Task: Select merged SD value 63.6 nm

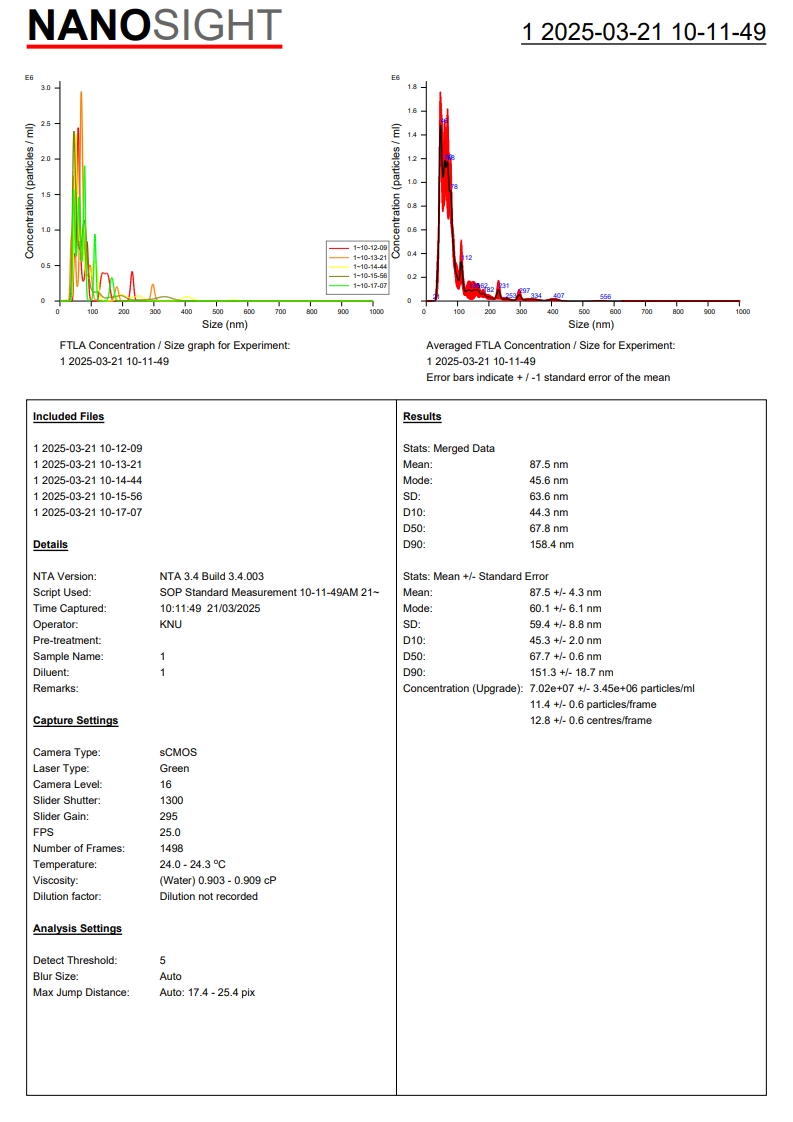Action: point(549,497)
